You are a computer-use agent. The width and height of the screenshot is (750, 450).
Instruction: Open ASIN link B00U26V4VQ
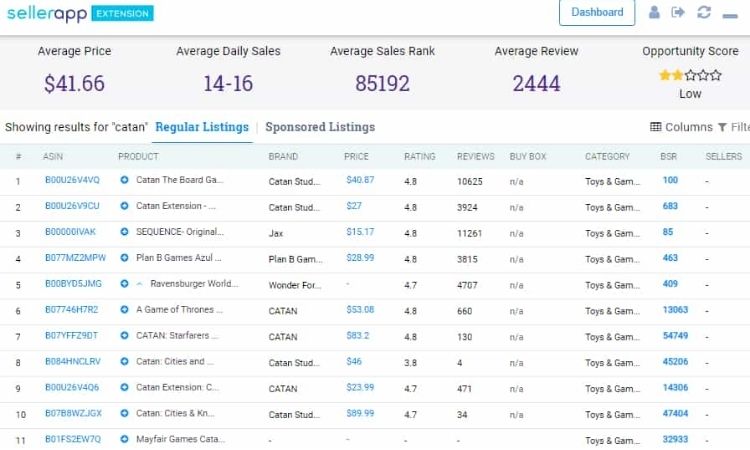click(x=72, y=181)
